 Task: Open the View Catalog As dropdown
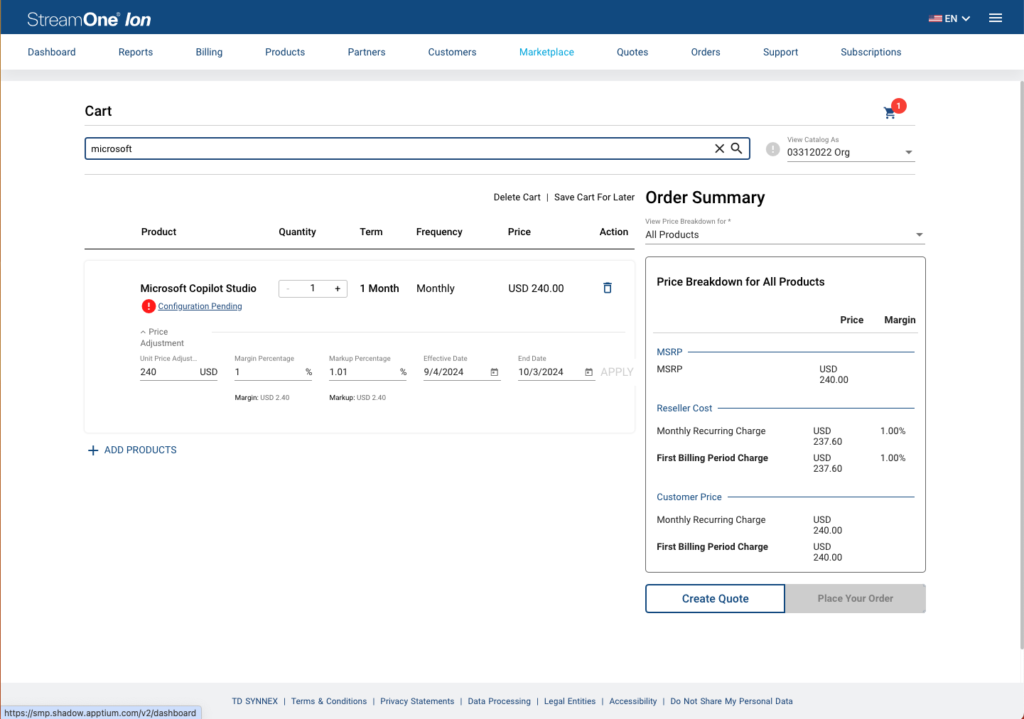850,152
